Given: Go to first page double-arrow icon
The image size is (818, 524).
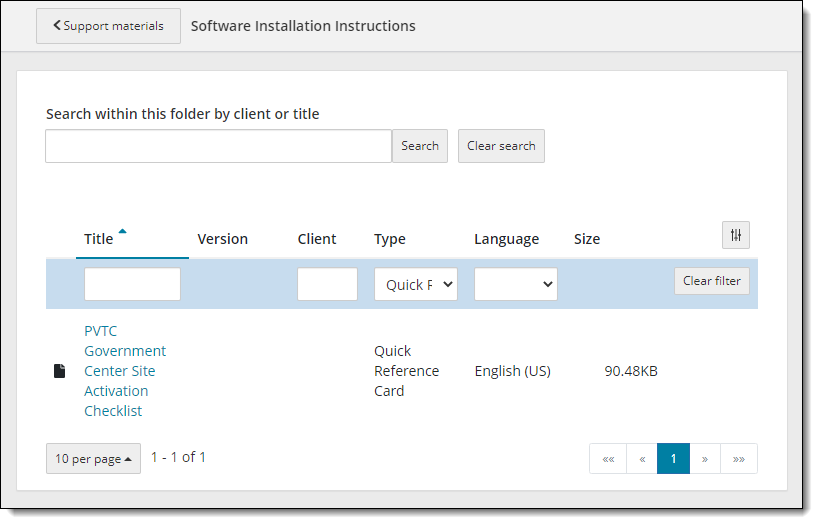Looking at the screenshot, I should (x=608, y=459).
